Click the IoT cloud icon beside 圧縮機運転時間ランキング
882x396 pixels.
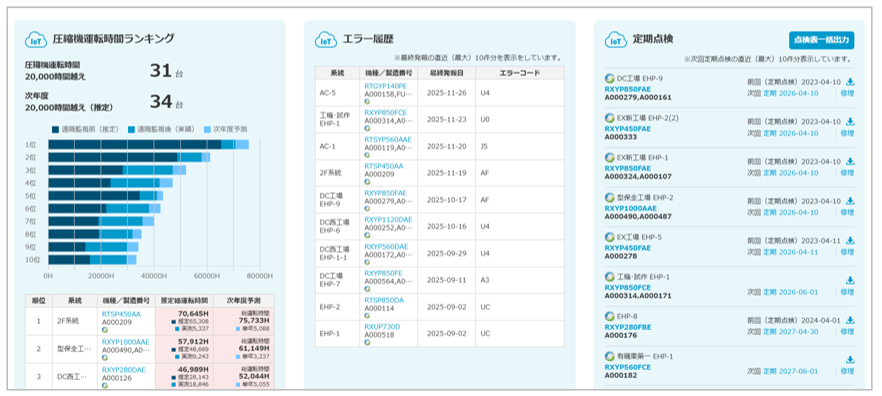point(35,39)
